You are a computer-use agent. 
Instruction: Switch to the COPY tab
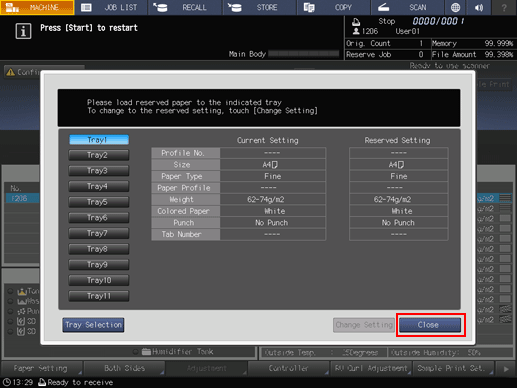[x=334, y=7]
